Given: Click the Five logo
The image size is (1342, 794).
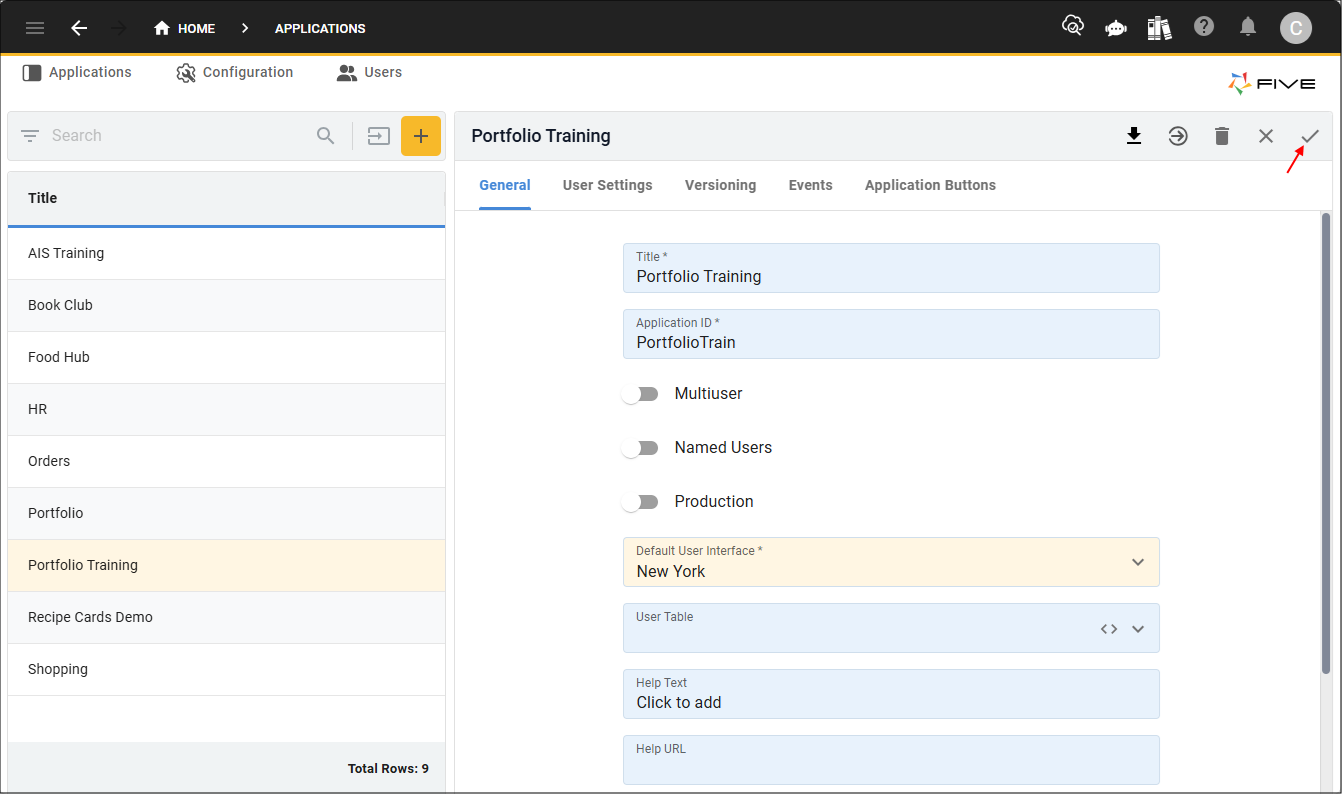Looking at the screenshot, I should [x=1272, y=84].
